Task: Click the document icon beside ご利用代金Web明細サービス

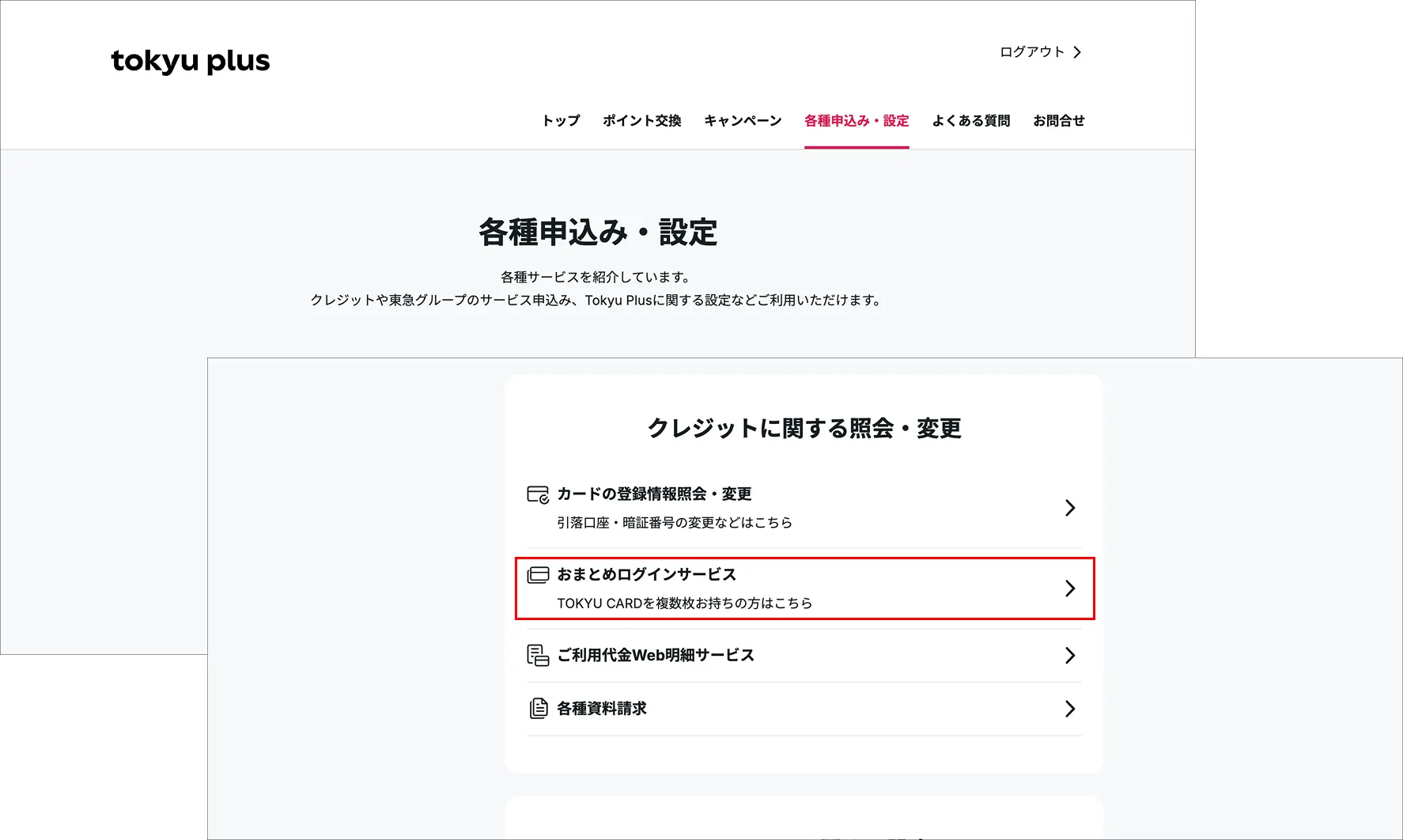Action: pos(537,655)
